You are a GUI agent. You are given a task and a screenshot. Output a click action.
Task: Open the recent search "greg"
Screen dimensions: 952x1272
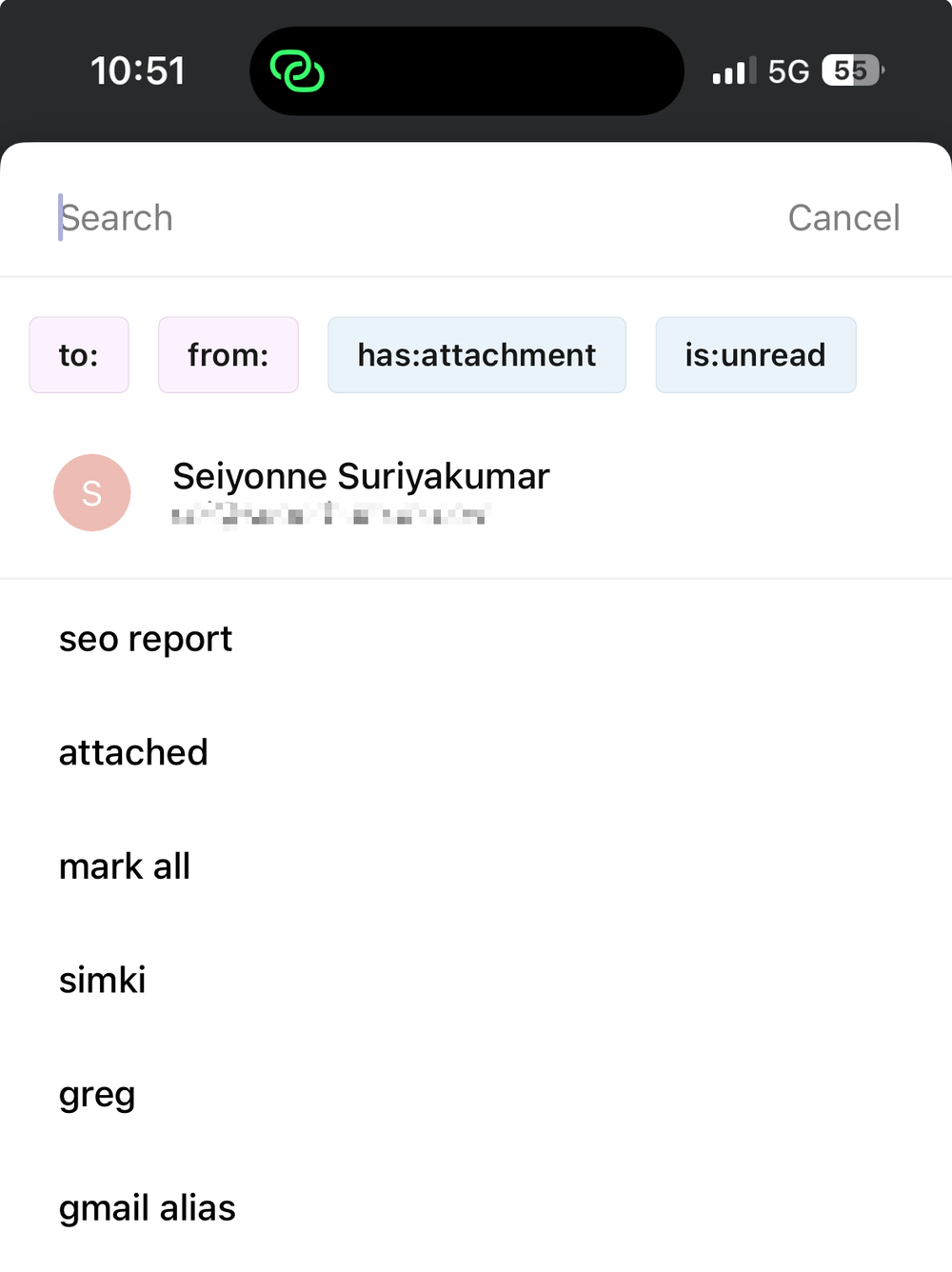pos(97,1094)
